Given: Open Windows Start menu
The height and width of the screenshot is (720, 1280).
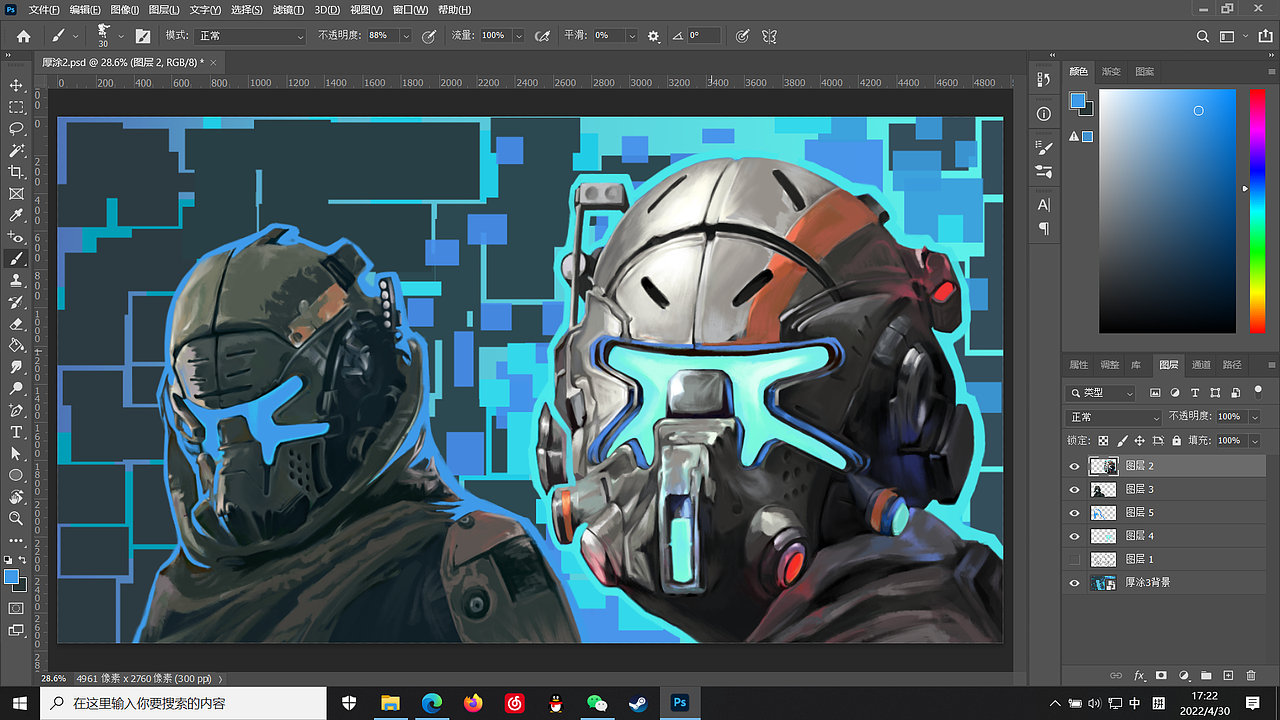Looking at the screenshot, I should coord(20,703).
